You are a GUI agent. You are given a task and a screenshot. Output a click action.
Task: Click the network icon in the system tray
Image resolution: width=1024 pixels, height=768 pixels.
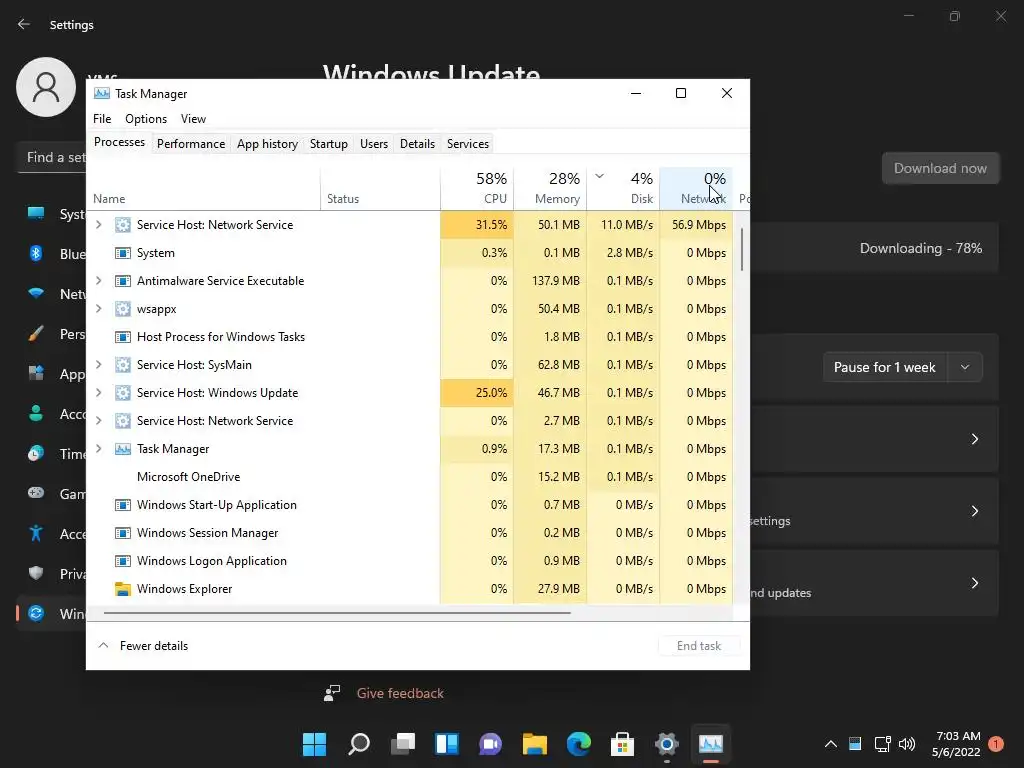(882, 744)
